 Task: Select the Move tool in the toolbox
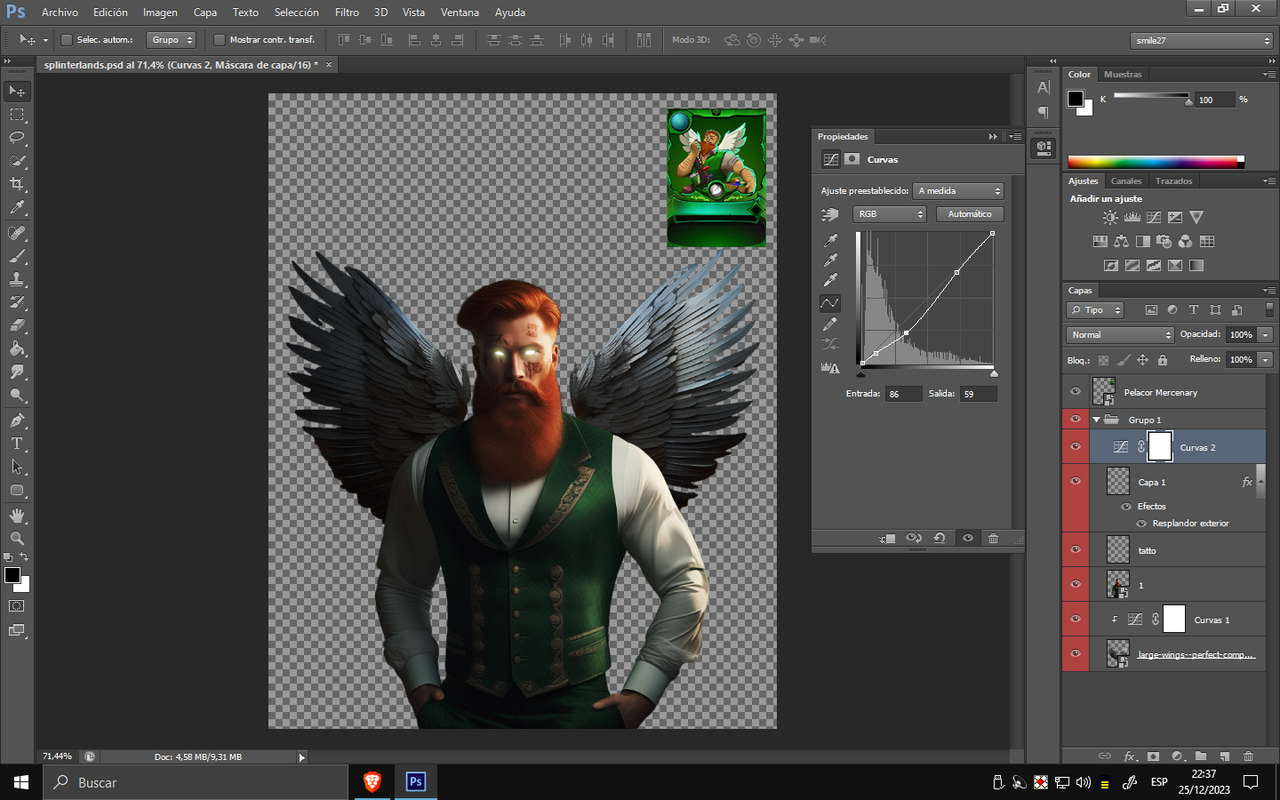(17, 91)
